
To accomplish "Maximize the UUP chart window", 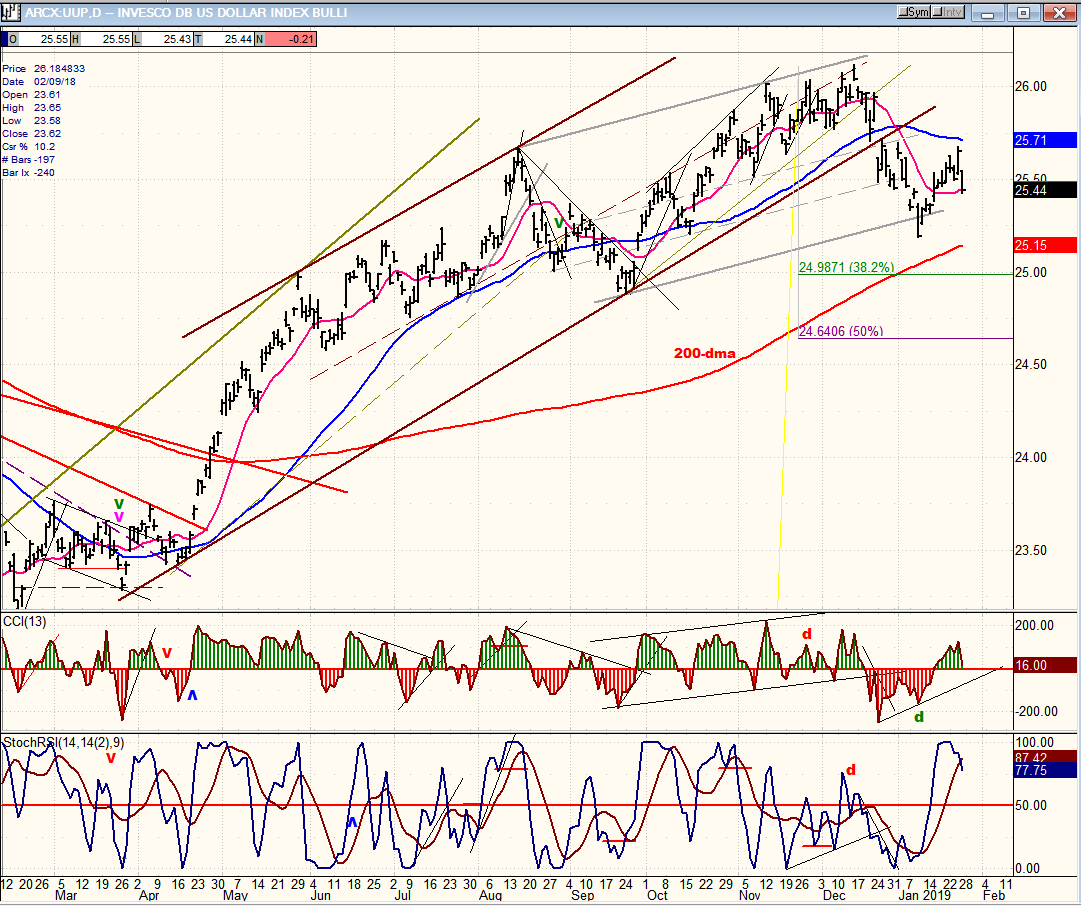I will click(1024, 12).
